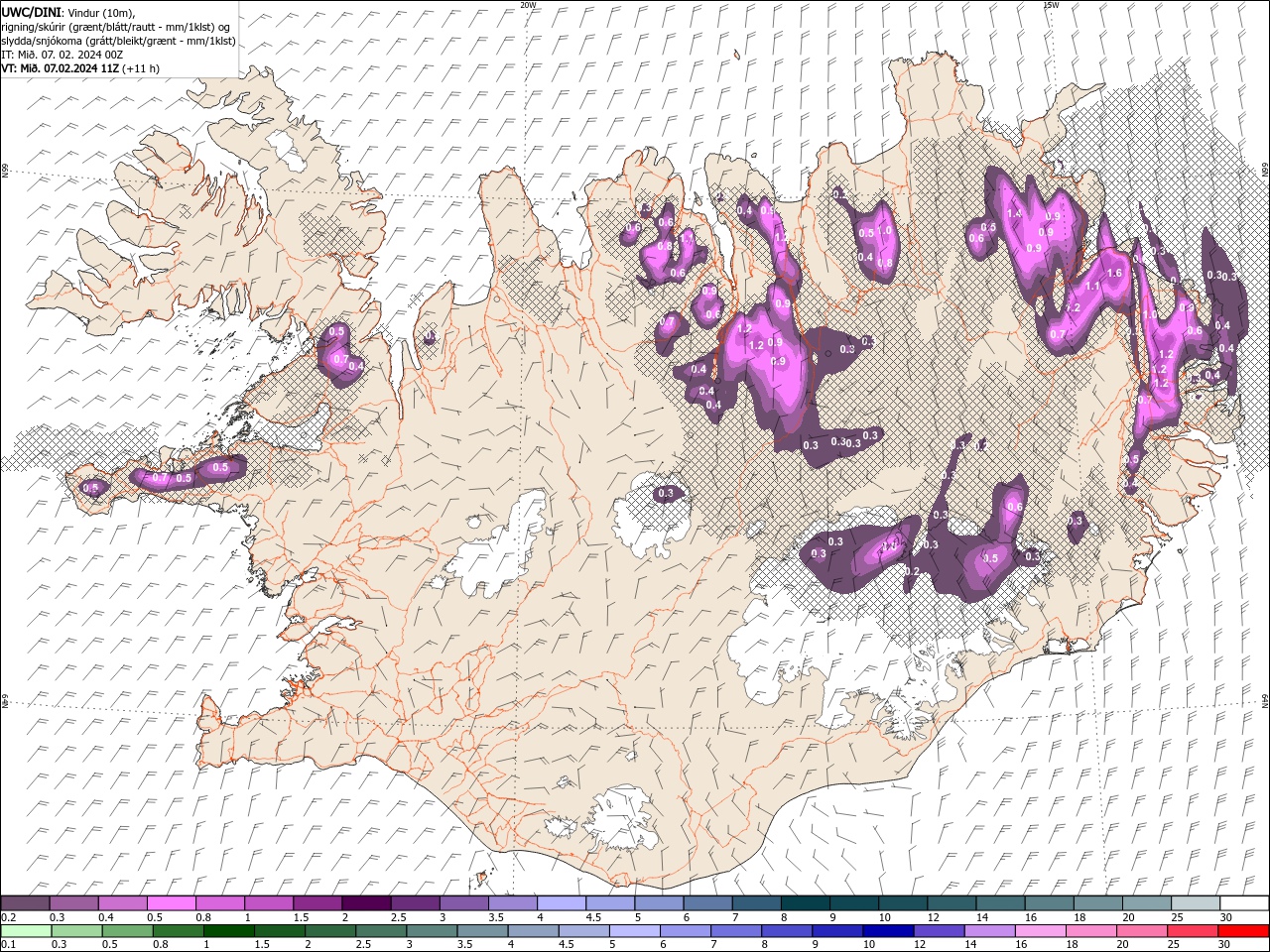Viewport: 1270px width, 952px height.
Task: Pick the royal blue 8 swatch in bottom legend row
Action: (787, 930)
